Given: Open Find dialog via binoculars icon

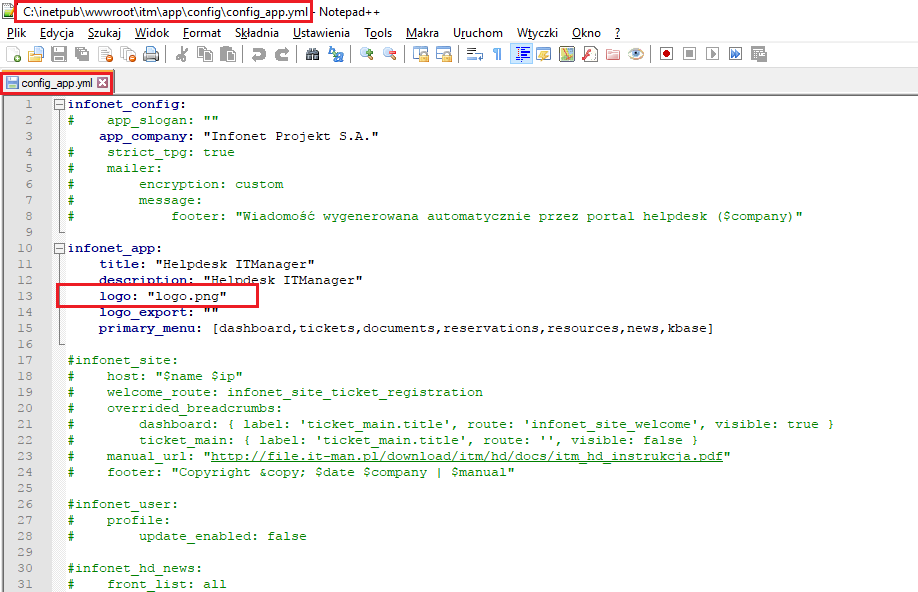Looking at the screenshot, I should click(x=313, y=54).
